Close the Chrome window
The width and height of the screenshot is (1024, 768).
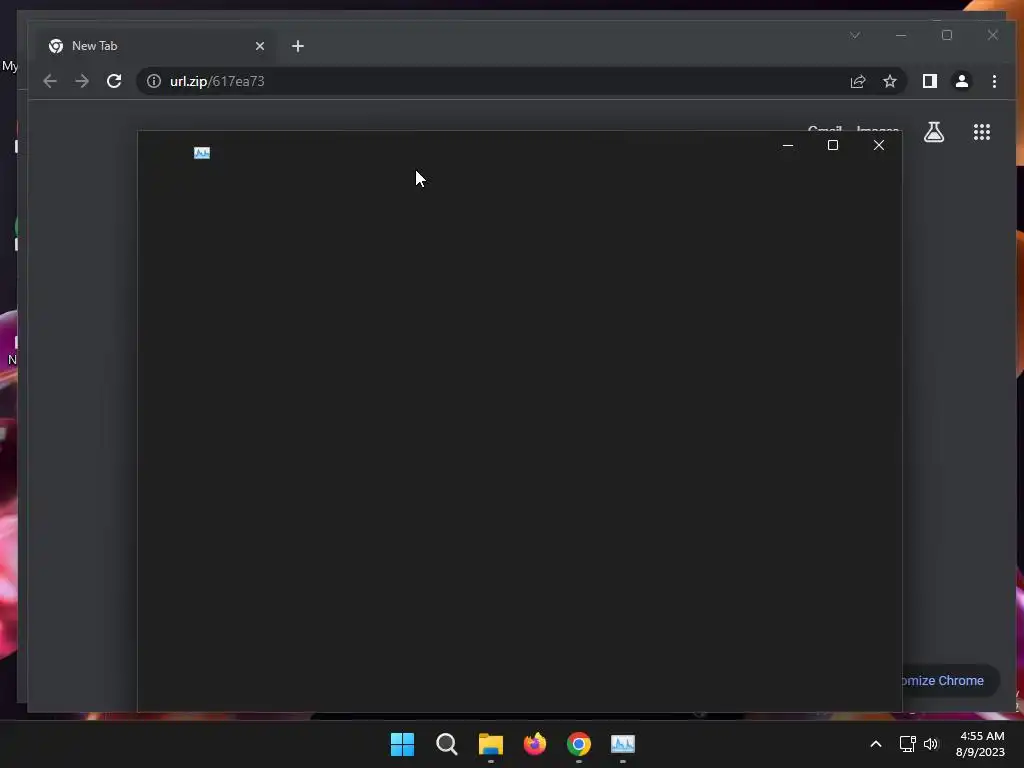point(992,35)
